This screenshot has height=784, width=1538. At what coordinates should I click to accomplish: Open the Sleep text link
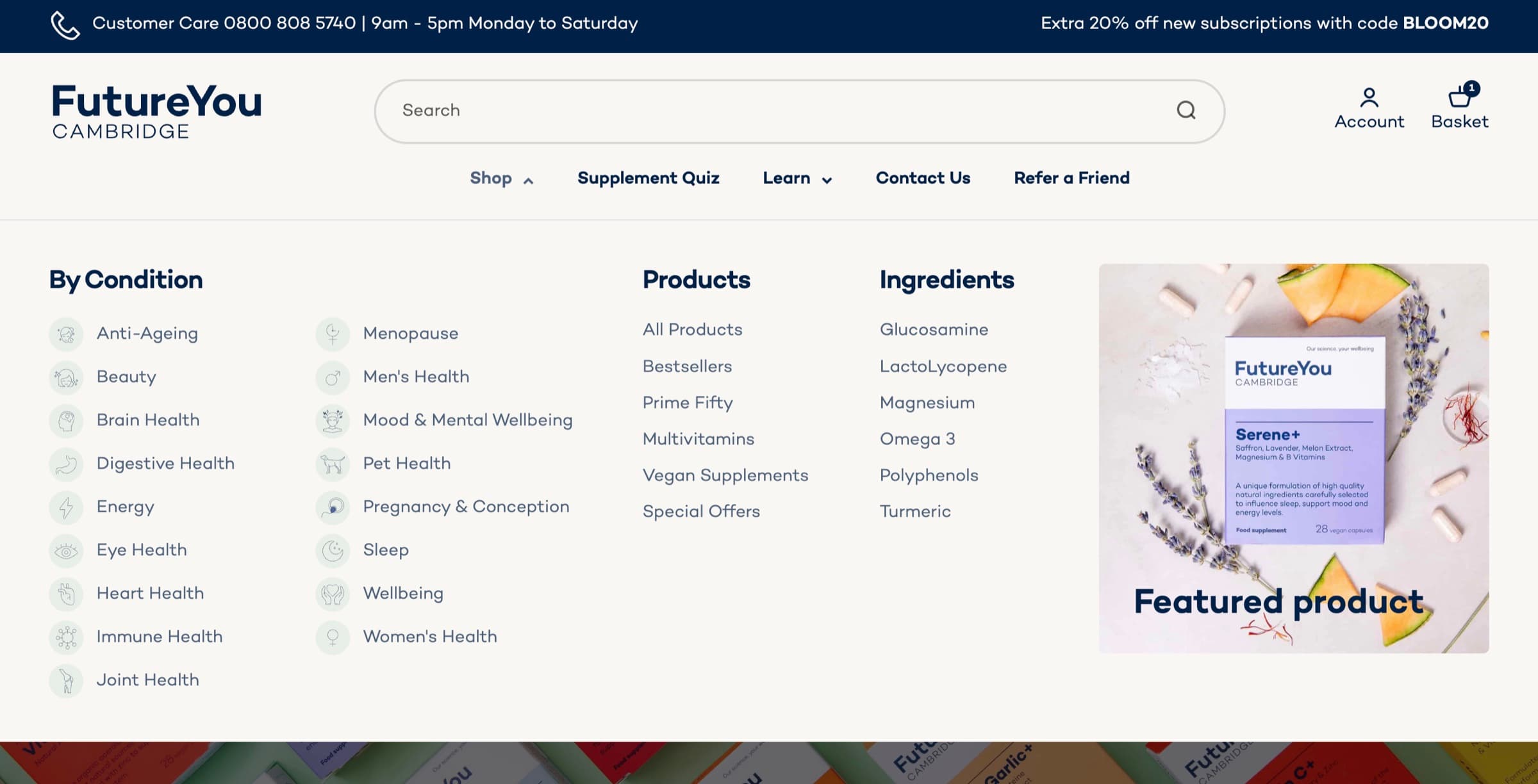[x=386, y=550]
